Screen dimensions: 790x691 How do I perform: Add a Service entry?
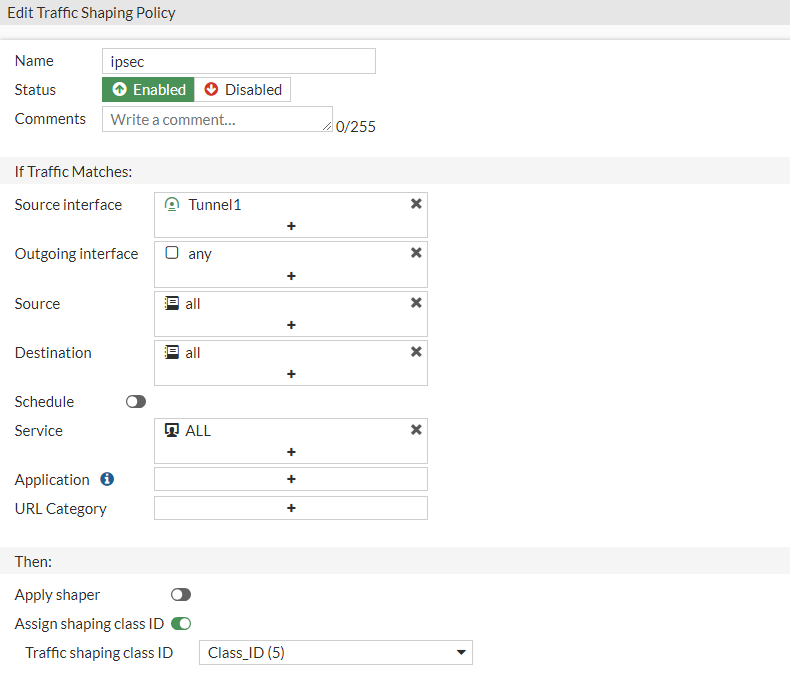(291, 452)
